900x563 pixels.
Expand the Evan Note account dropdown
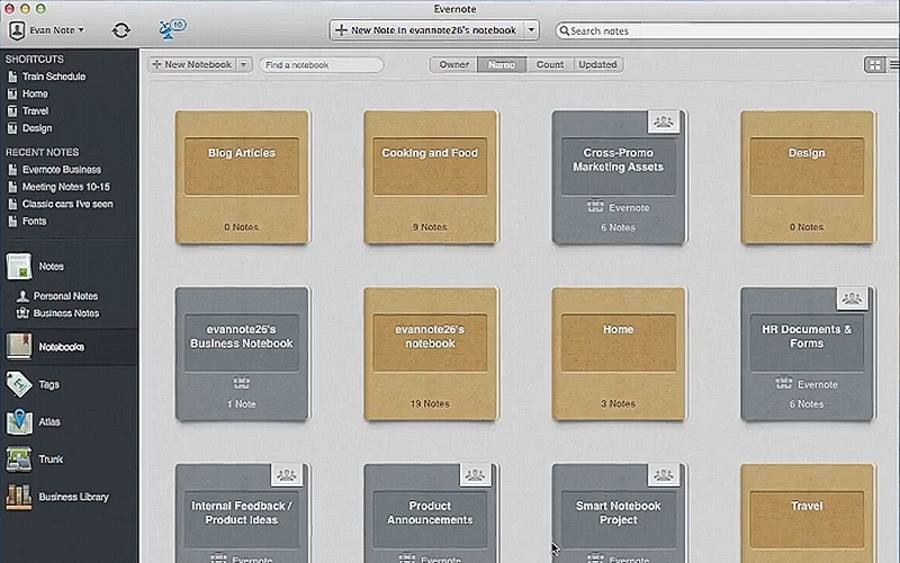pos(81,30)
